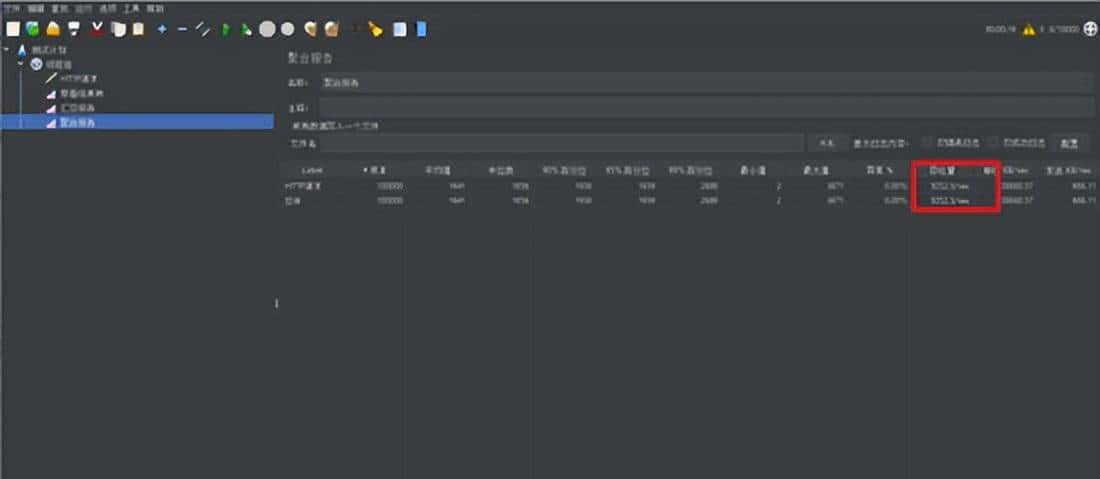The height and width of the screenshot is (479, 1100).
Task: Click the blue minus Collapse All icon
Action: (182, 29)
